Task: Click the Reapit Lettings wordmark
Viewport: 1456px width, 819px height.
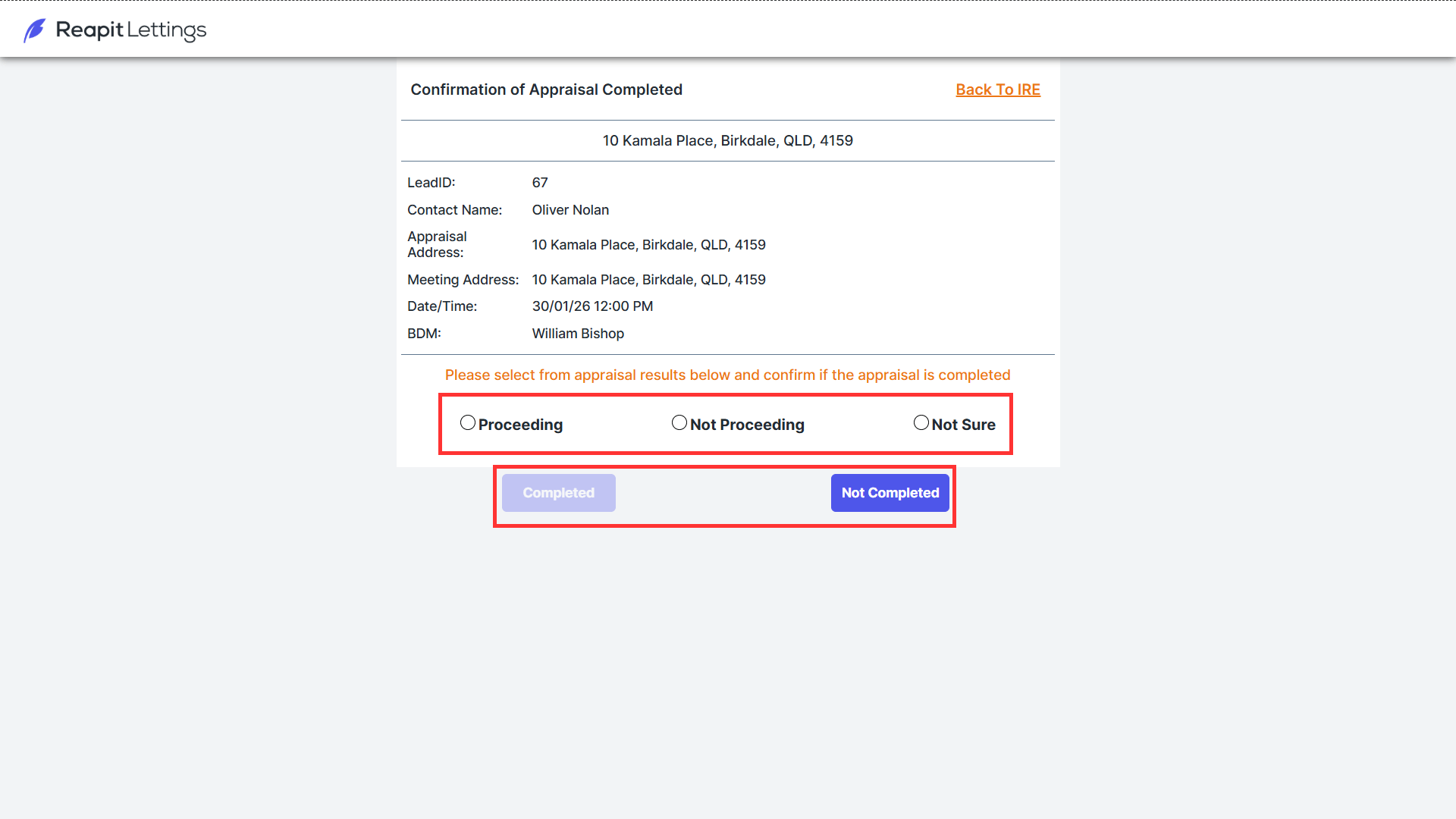Action: pyautogui.click(x=131, y=30)
